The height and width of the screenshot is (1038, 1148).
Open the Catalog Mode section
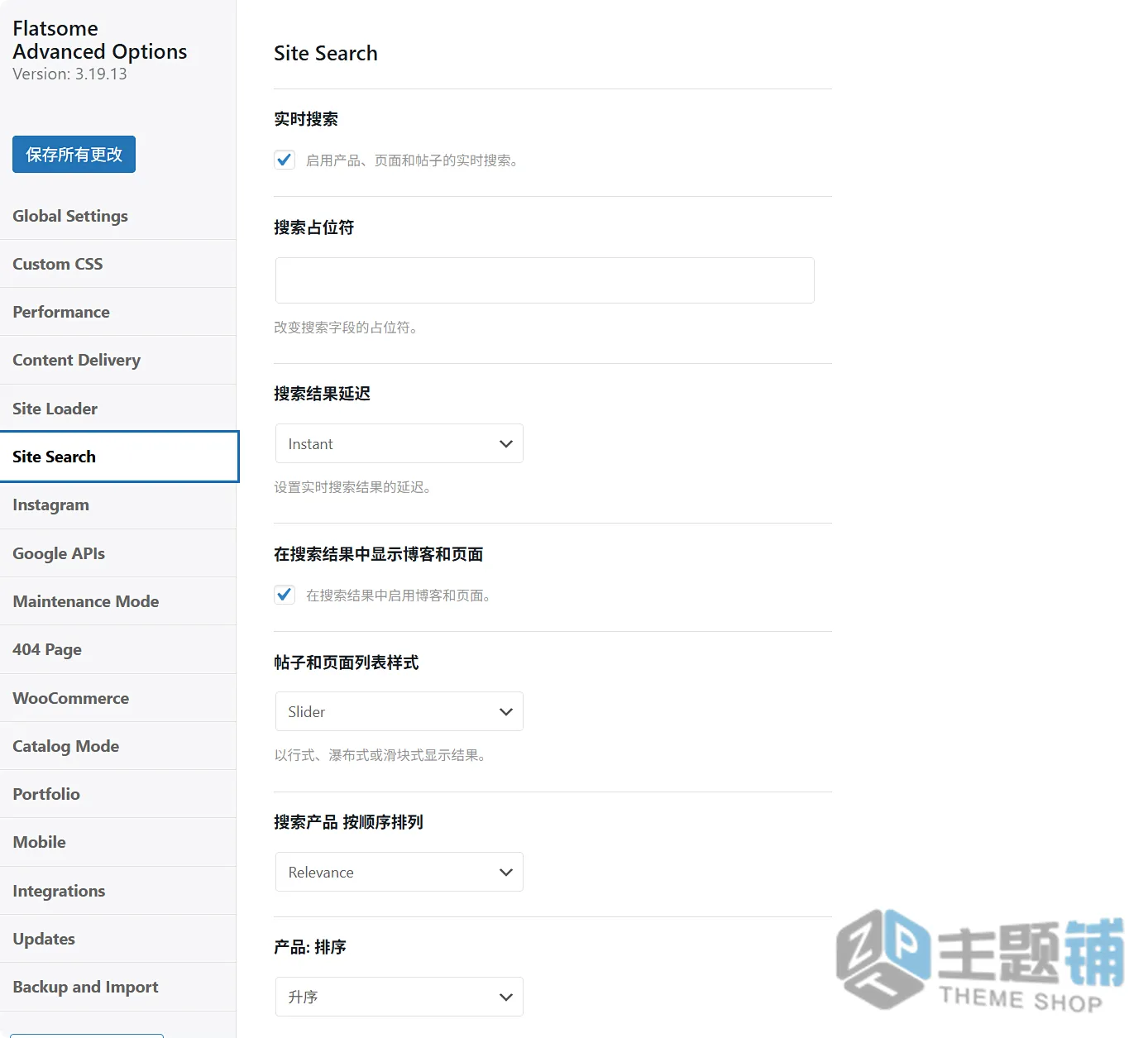[x=118, y=746]
